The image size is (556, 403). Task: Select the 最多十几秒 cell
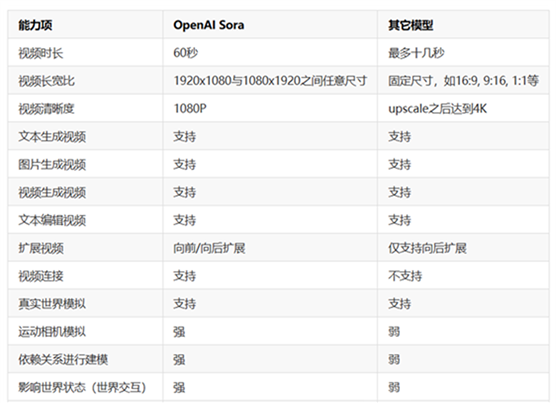coord(416,53)
